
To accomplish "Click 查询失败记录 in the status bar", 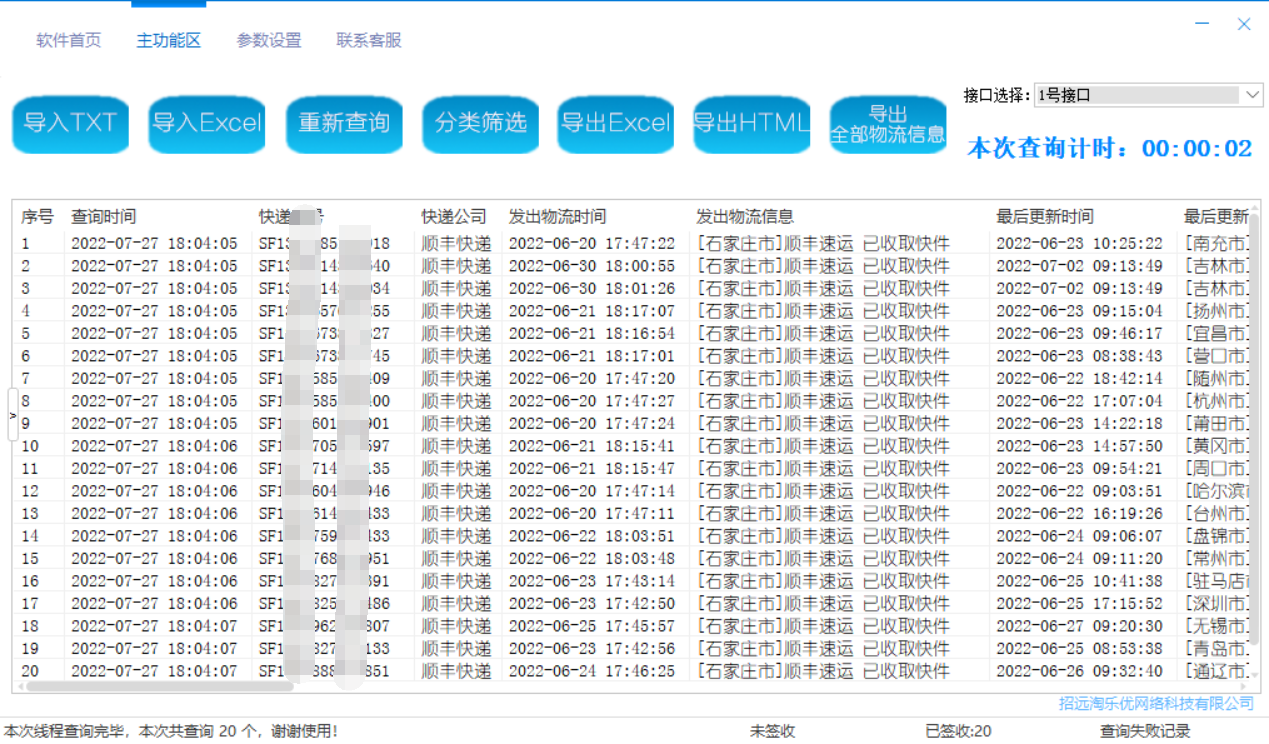I will pyautogui.click(x=1145, y=731).
